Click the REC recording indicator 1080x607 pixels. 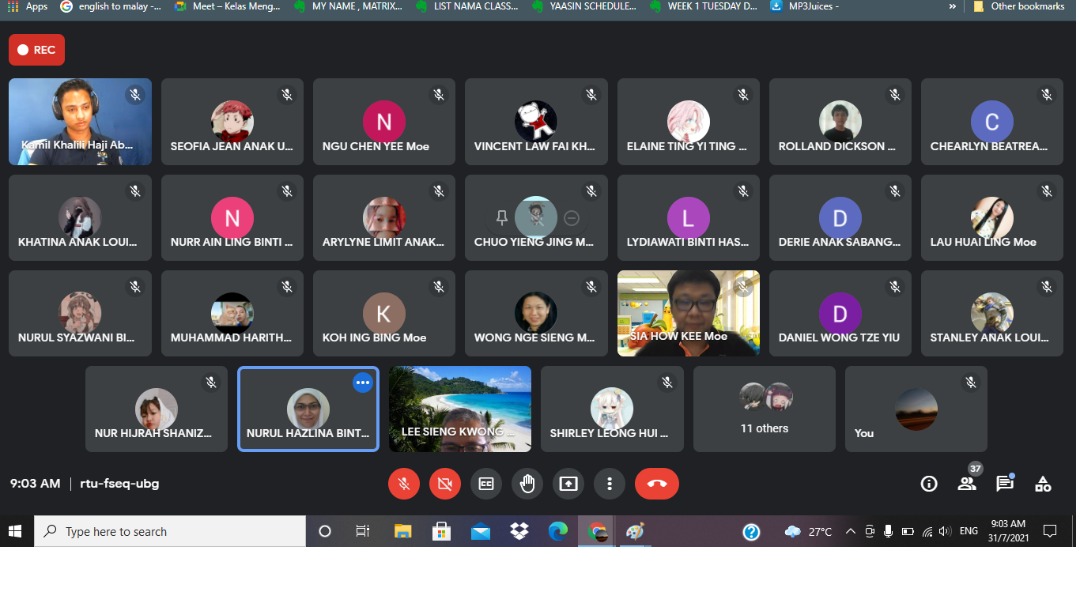point(37,50)
